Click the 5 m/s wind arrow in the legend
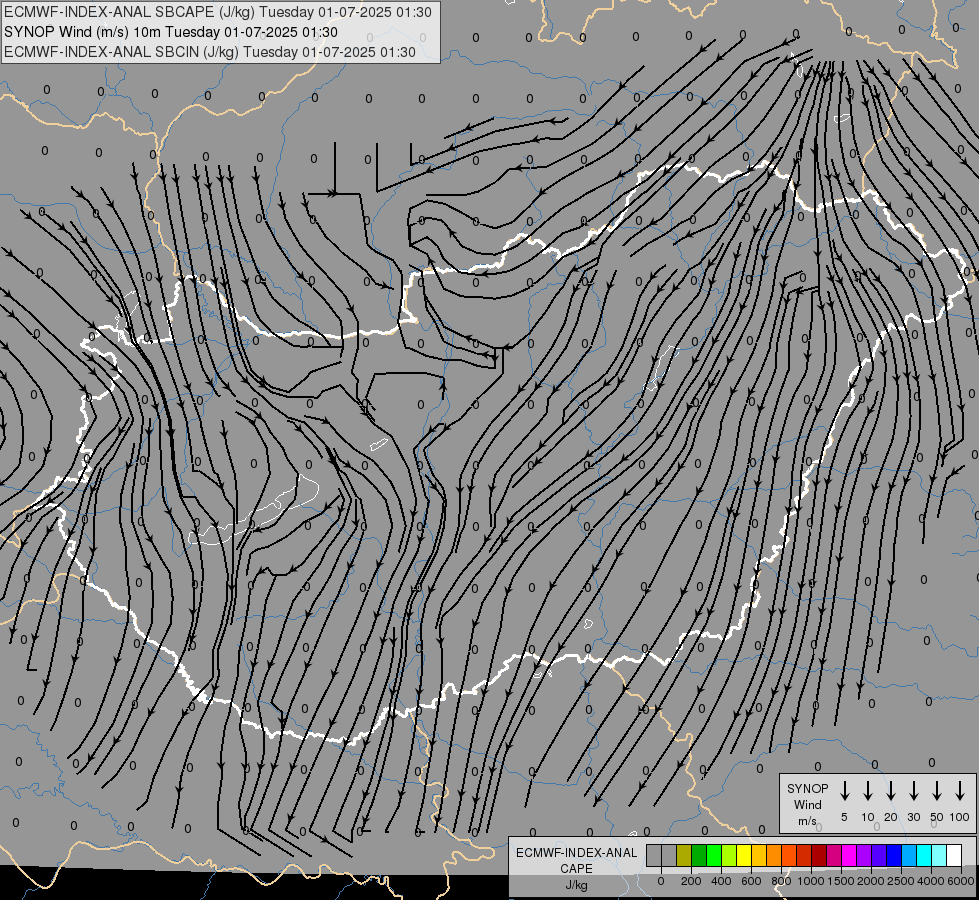979x900 pixels. point(844,791)
